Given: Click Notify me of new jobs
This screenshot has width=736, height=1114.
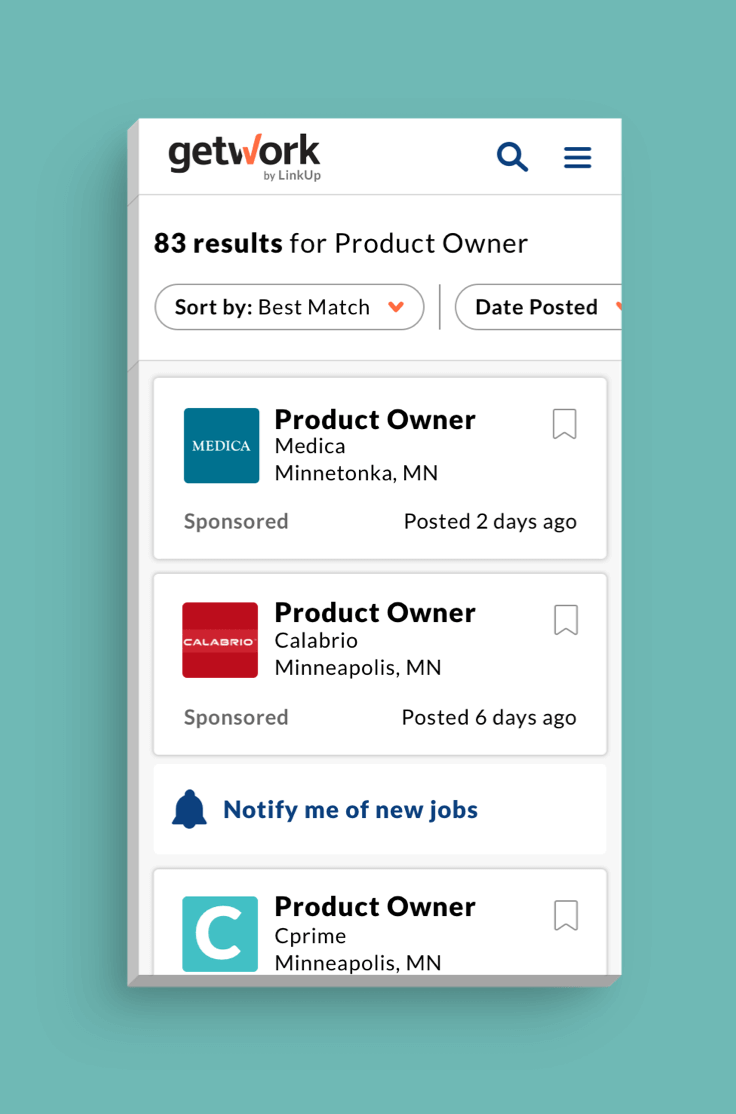Looking at the screenshot, I should pos(350,809).
